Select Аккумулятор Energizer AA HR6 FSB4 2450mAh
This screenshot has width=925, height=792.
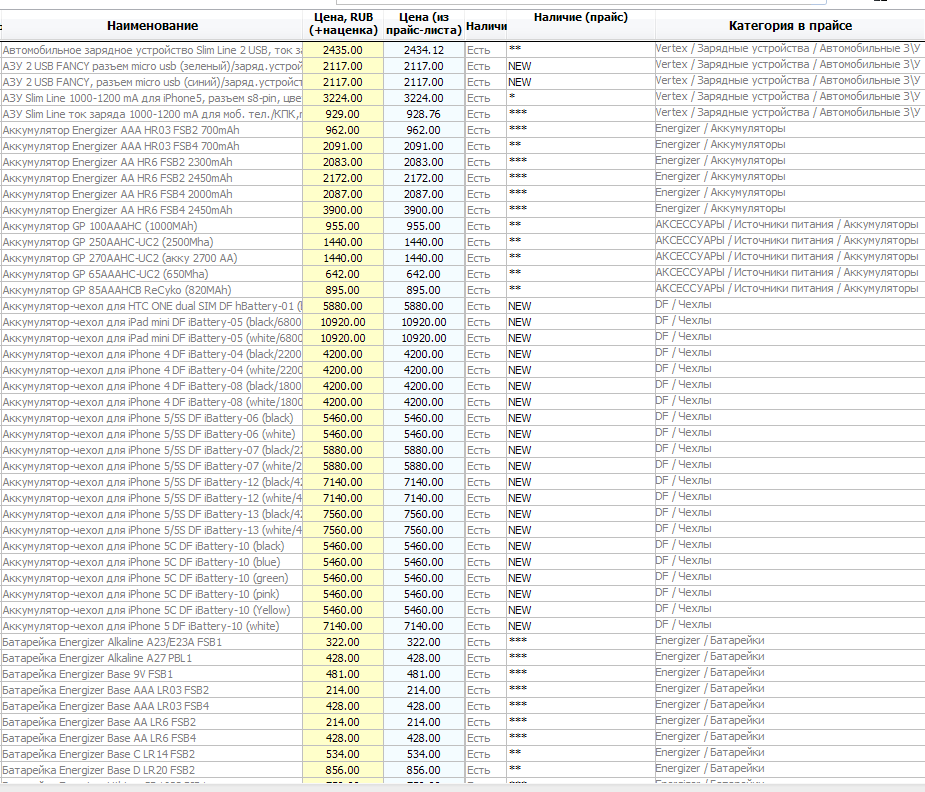(x=152, y=210)
